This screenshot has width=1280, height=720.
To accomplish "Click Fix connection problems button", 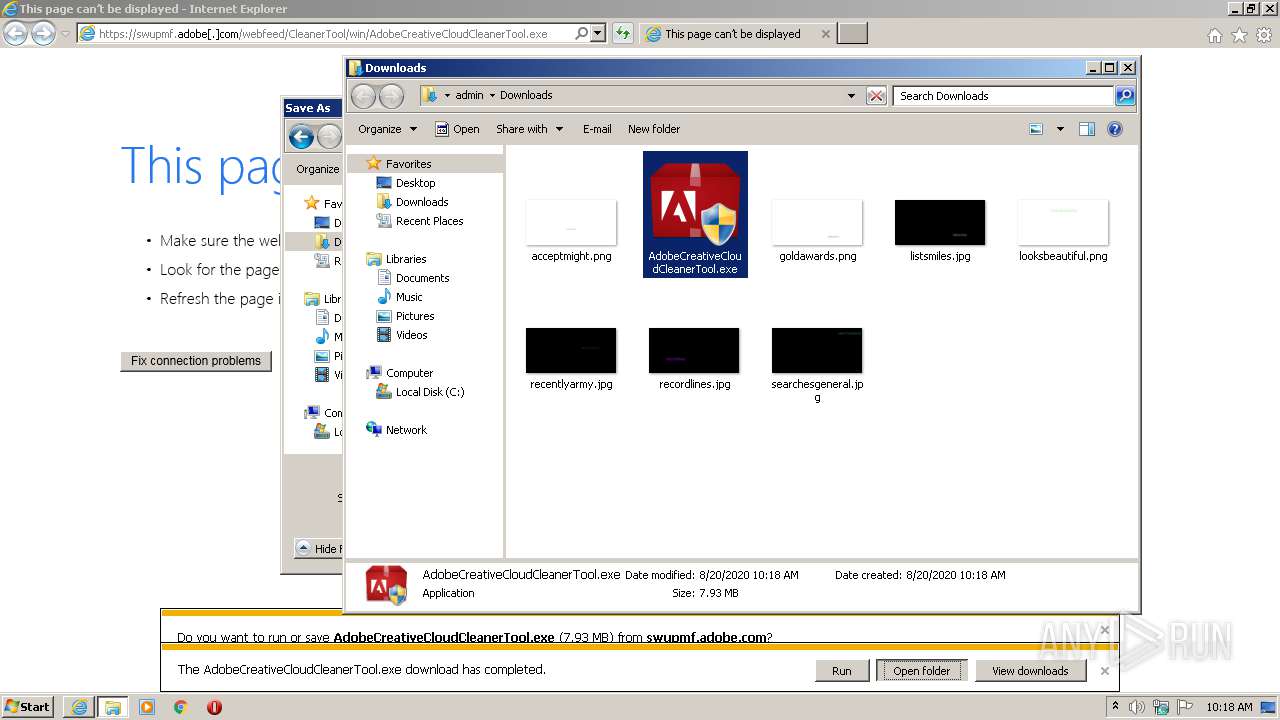I will coord(196,361).
